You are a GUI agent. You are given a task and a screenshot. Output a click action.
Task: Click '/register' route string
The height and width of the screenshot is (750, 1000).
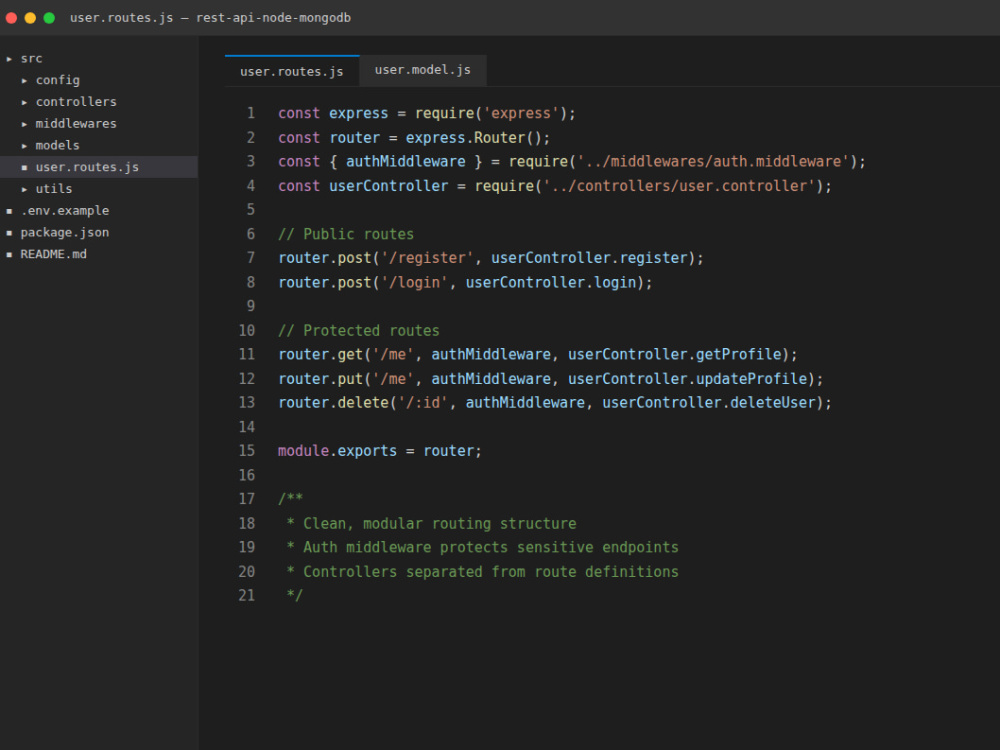coord(427,258)
